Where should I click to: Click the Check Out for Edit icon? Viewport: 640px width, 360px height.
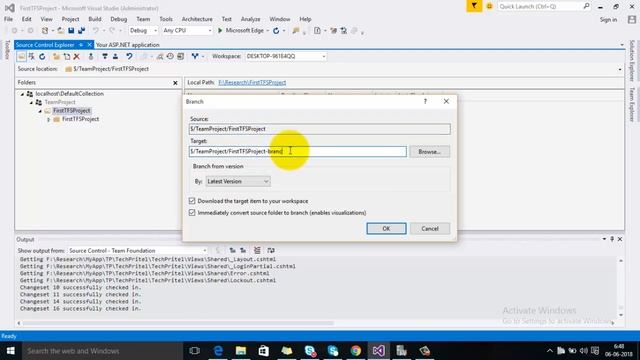(105, 56)
